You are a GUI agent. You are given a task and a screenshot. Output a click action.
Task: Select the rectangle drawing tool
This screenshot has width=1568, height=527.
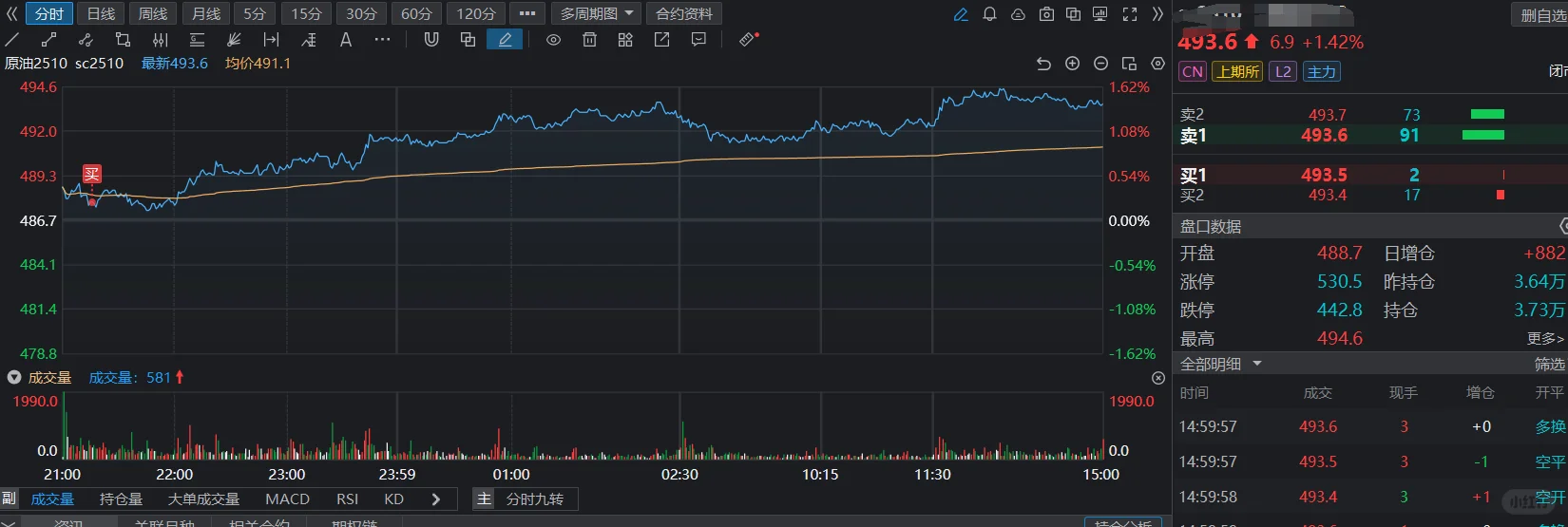pyautogui.click(x=123, y=40)
